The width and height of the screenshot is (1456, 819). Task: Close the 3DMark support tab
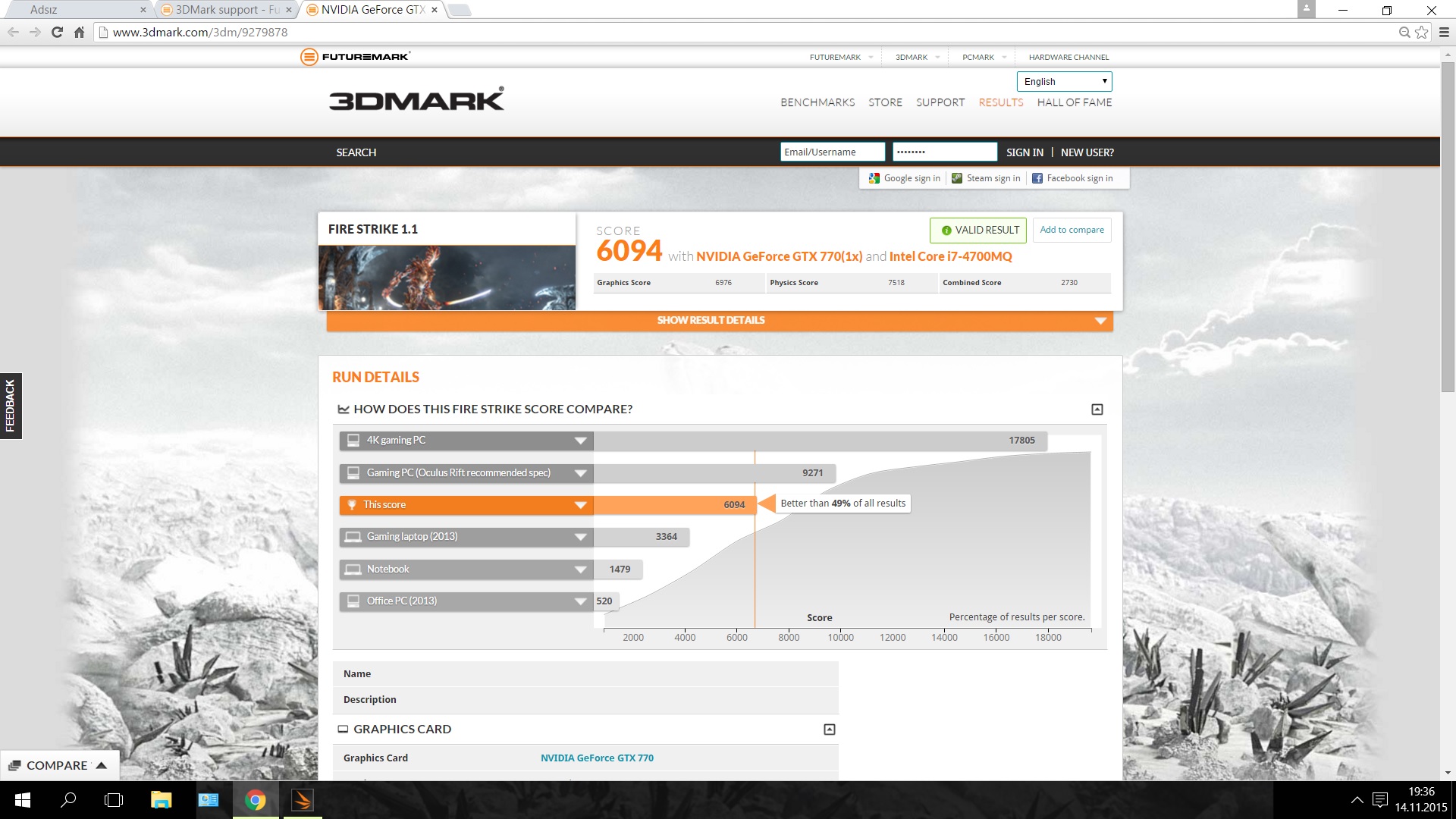click(x=289, y=10)
